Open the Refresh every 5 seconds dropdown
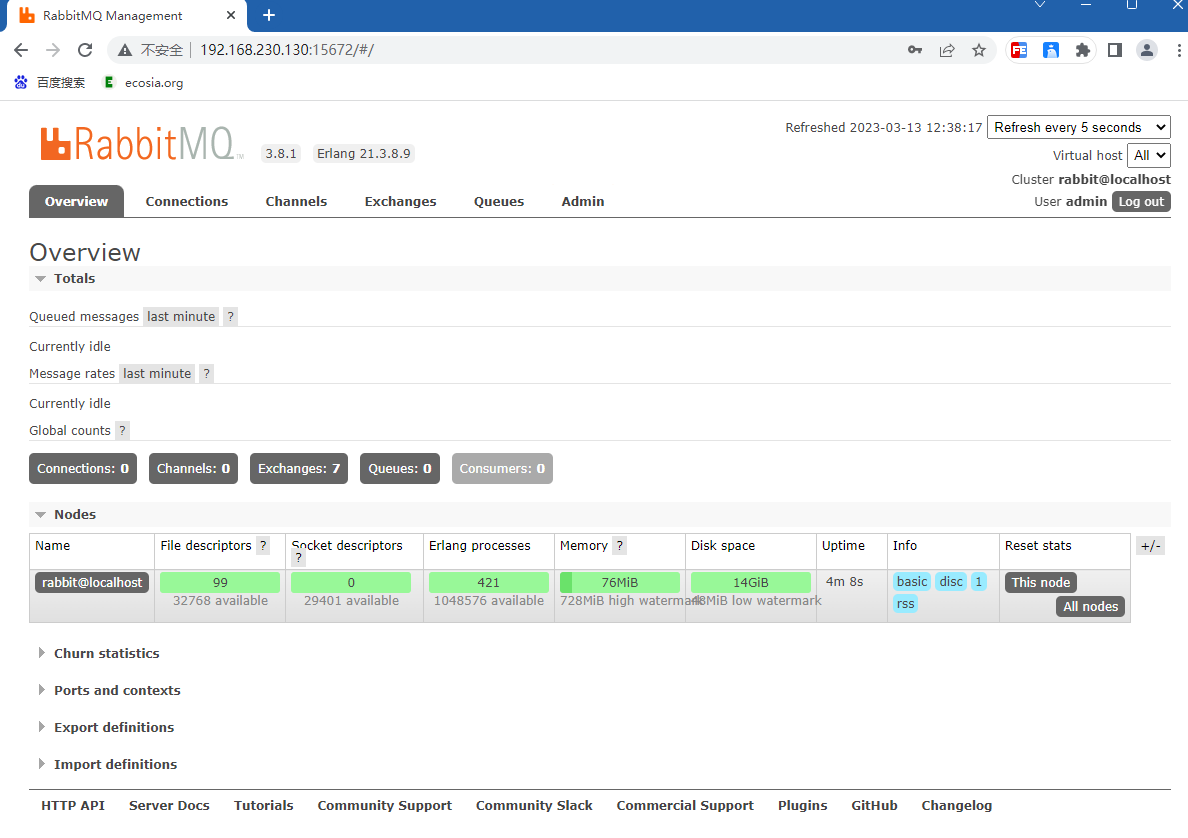This screenshot has height=838, width=1188. click(x=1078, y=127)
